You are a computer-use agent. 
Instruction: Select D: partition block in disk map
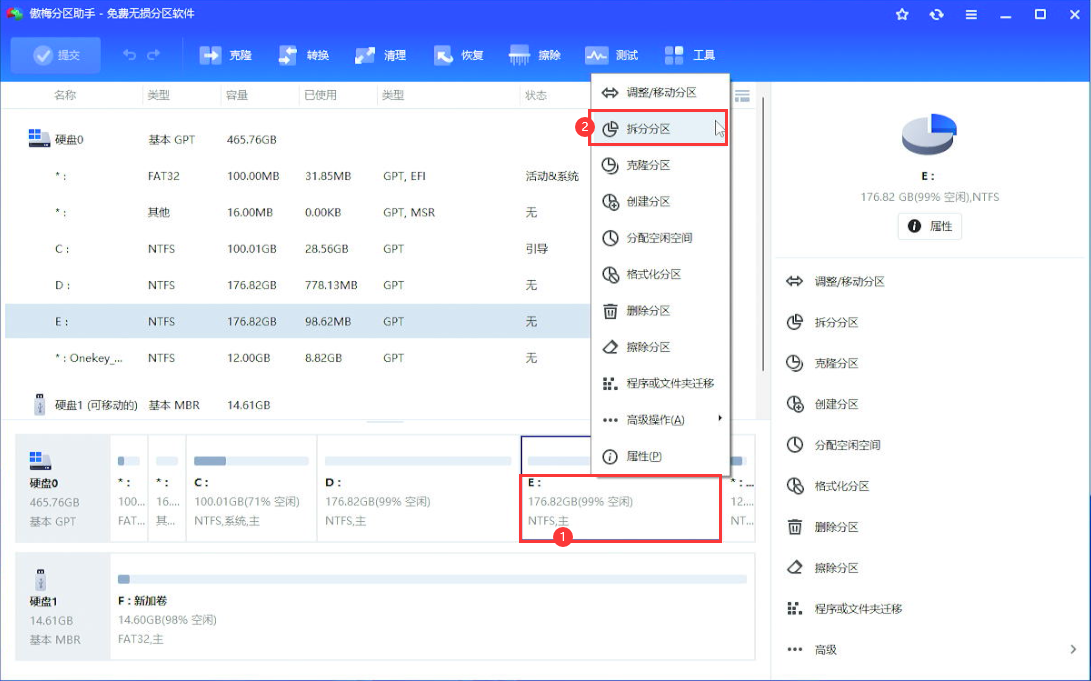(x=418, y=488)
